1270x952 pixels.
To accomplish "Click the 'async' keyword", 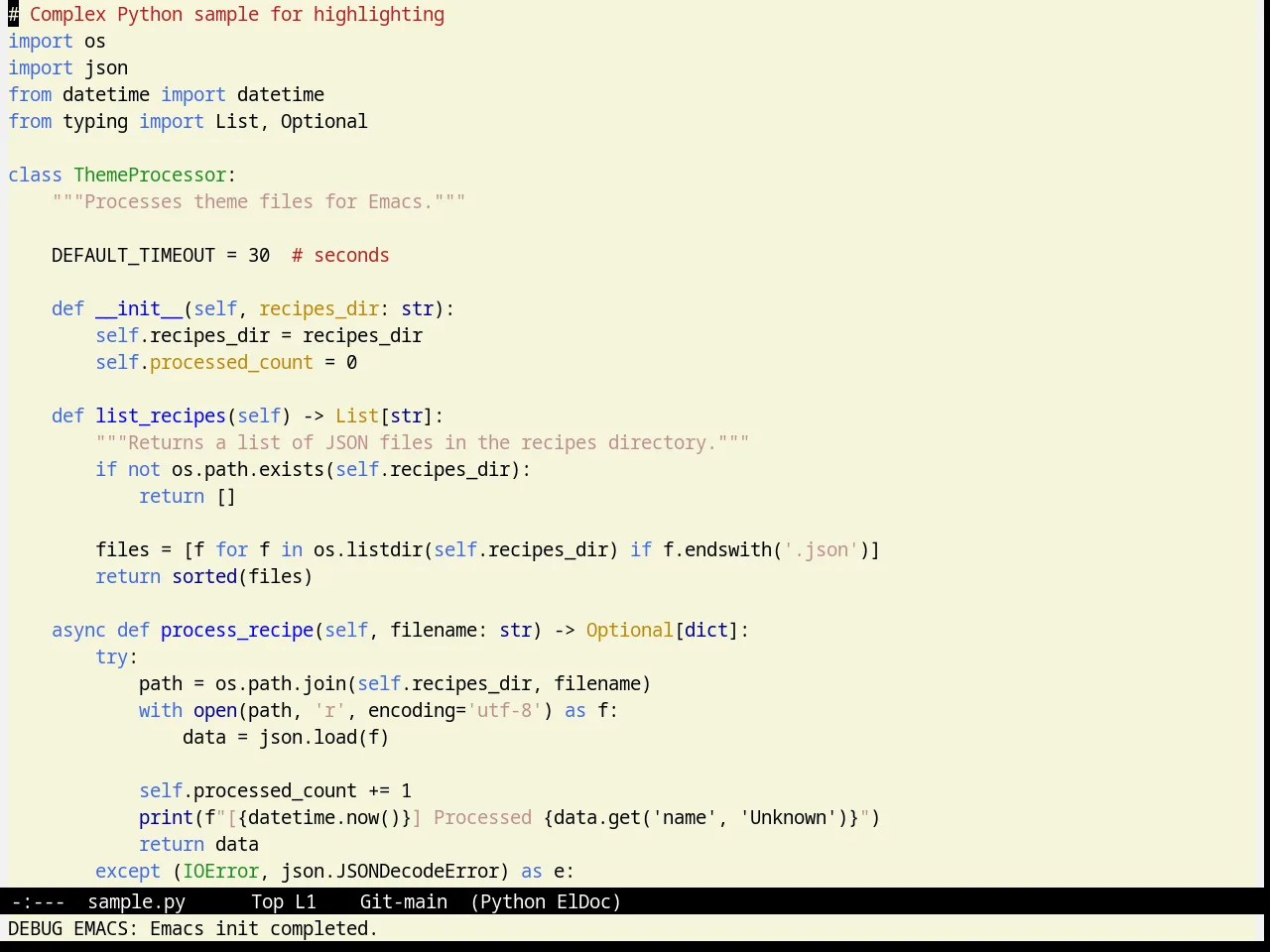I will point(78,630).
